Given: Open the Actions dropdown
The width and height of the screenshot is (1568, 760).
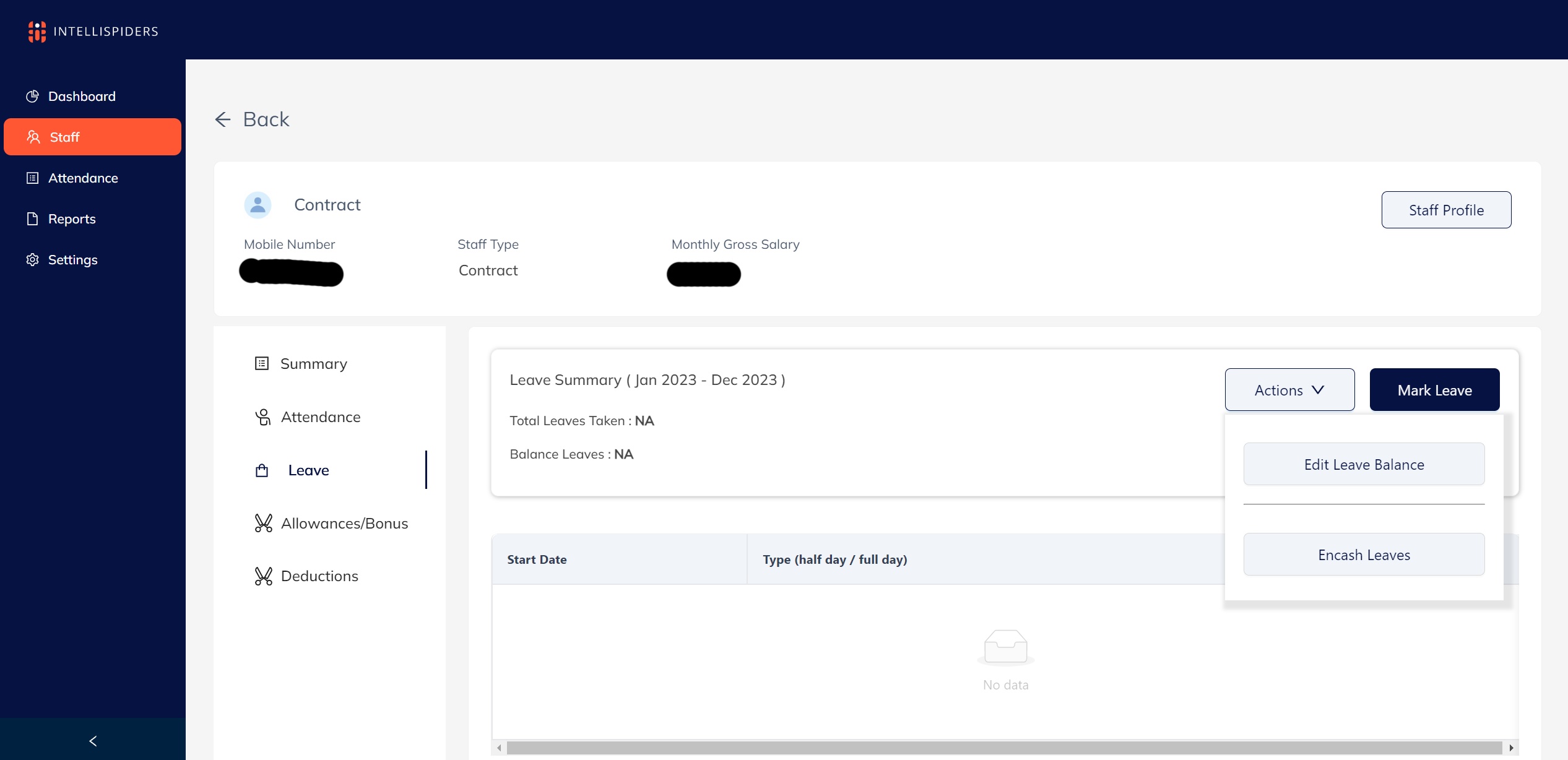Looking at the screenshot, I should 1289,389.
